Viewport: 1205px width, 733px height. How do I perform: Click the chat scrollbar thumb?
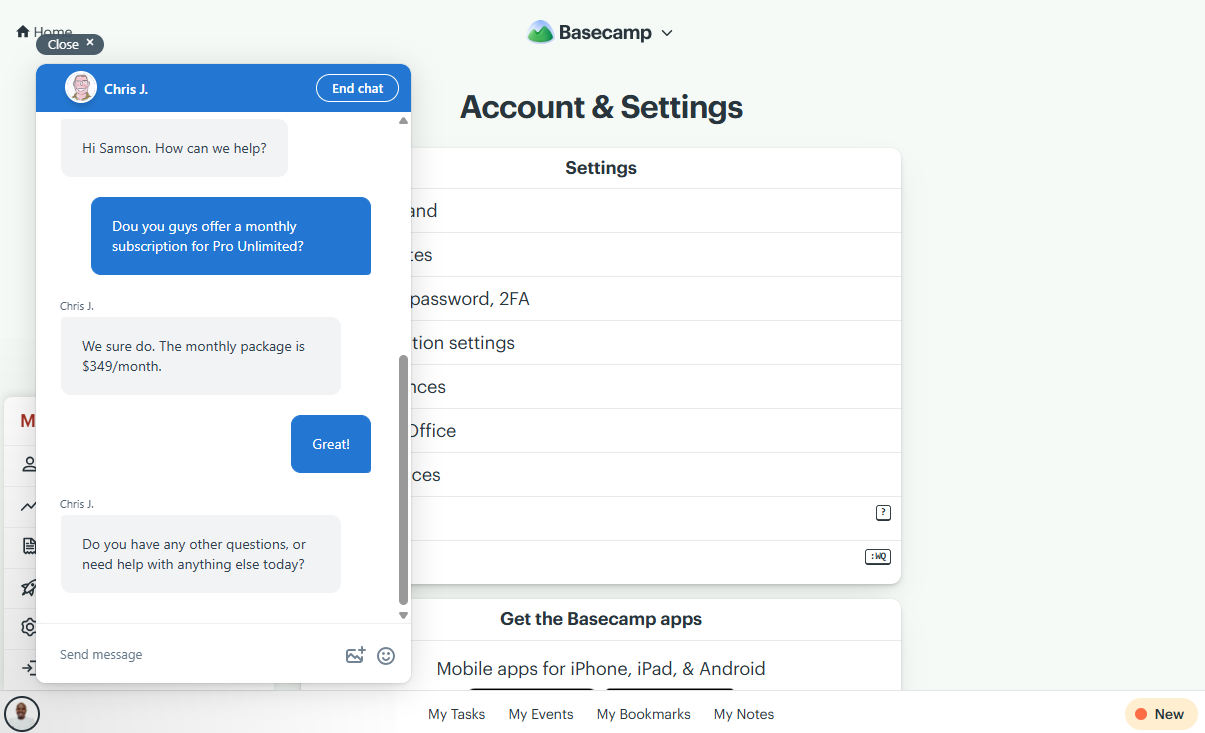(x=403, y=480)
